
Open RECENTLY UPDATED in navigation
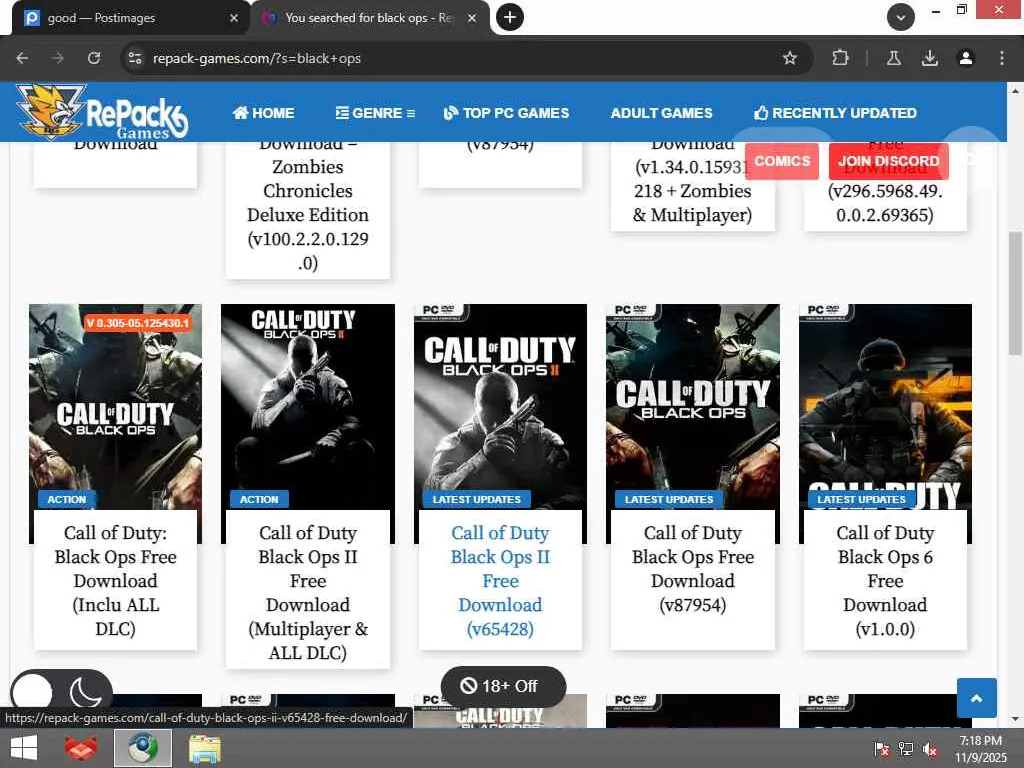pos(835,113)
